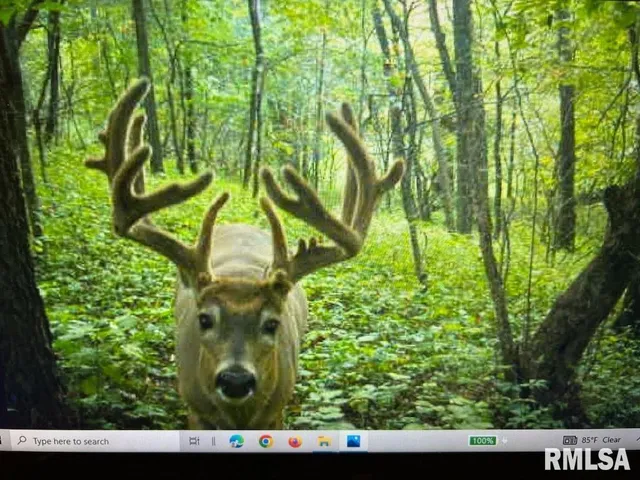
Task: Switch to the Photos app icon
Action: coord(353,440)
